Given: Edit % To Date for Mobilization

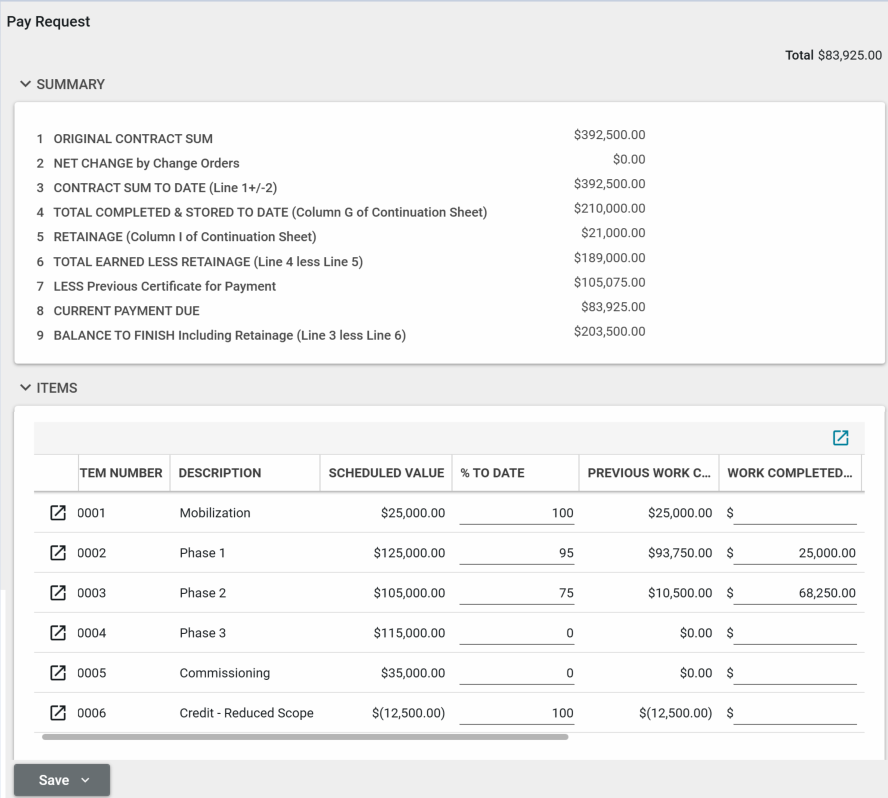Looking at the screenshot, I should [x=516, y=513].
